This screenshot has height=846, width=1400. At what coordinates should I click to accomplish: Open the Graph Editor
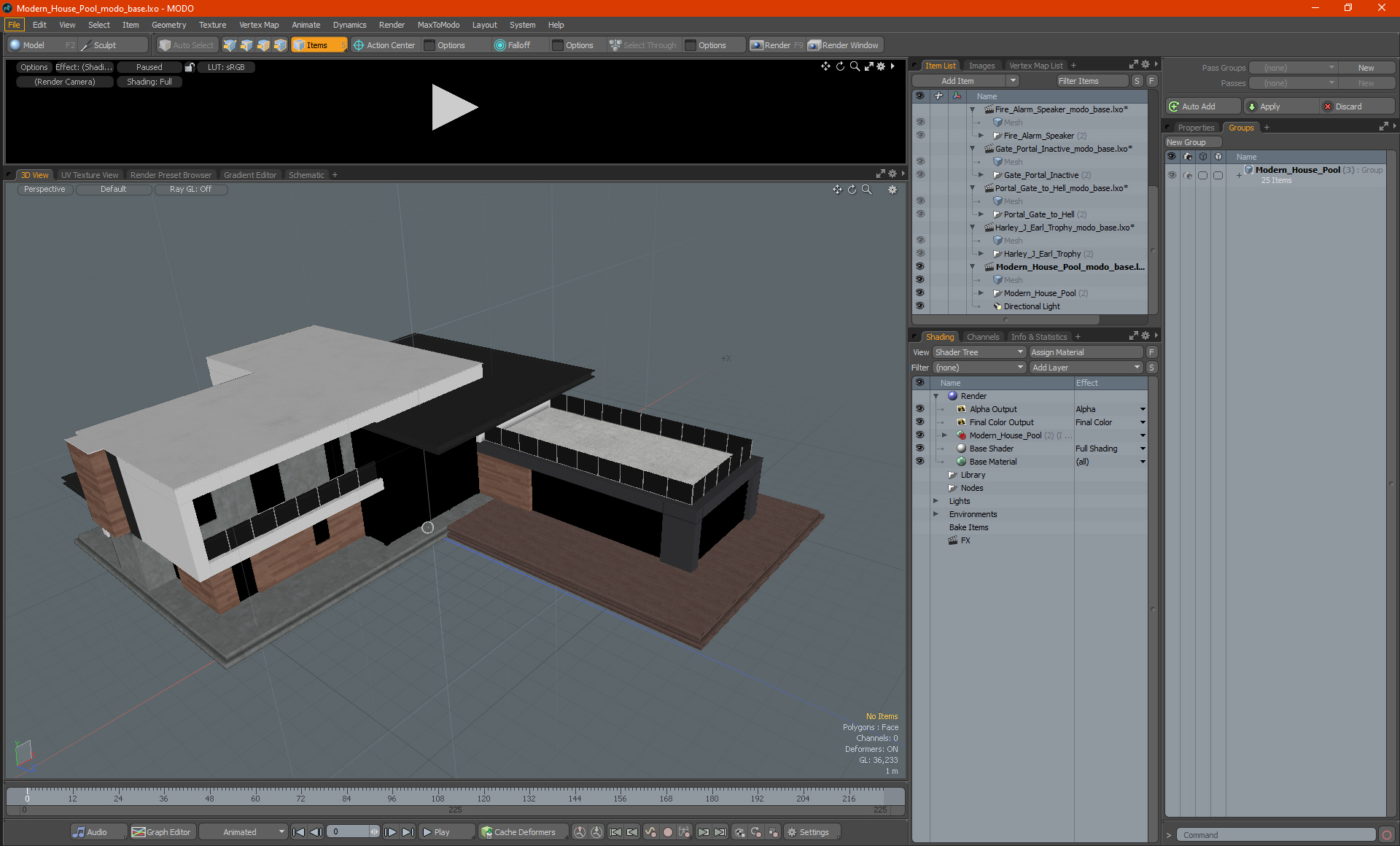pos(161,832)
